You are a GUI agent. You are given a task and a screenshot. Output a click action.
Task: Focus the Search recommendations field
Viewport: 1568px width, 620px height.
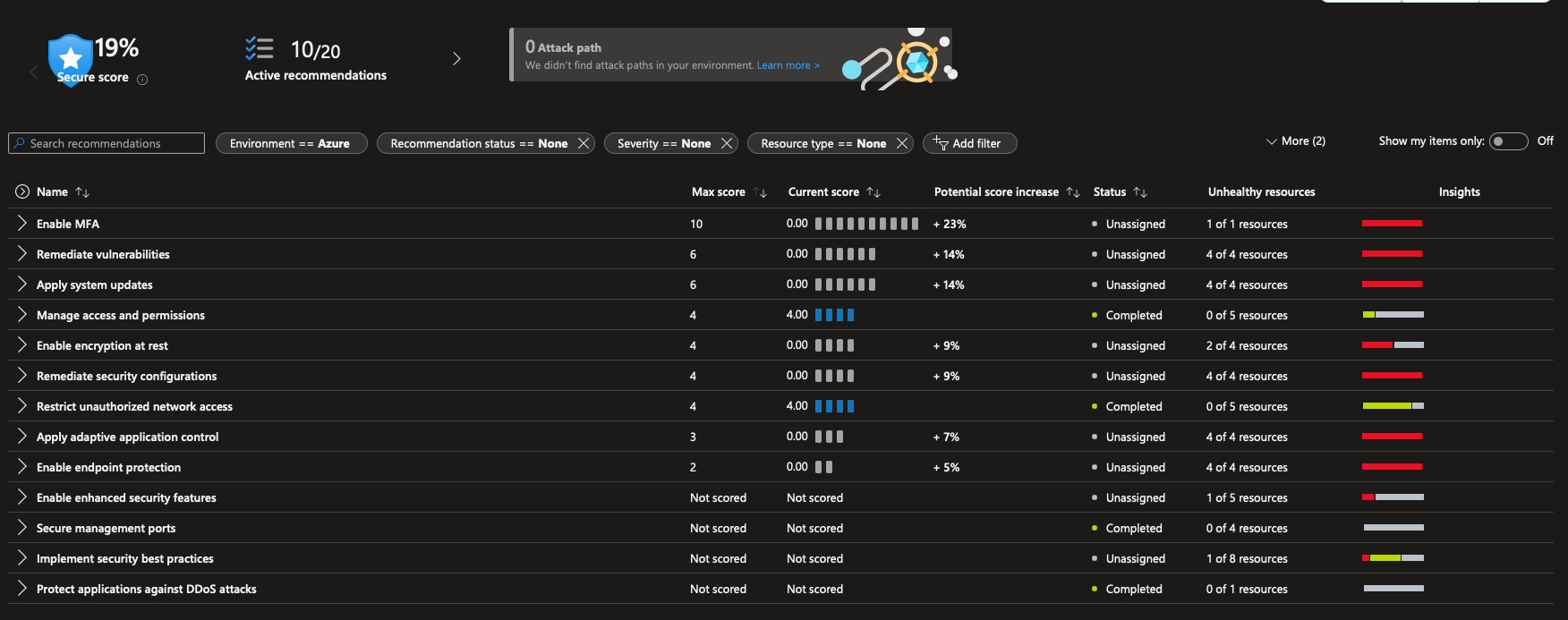click(107, 143)
